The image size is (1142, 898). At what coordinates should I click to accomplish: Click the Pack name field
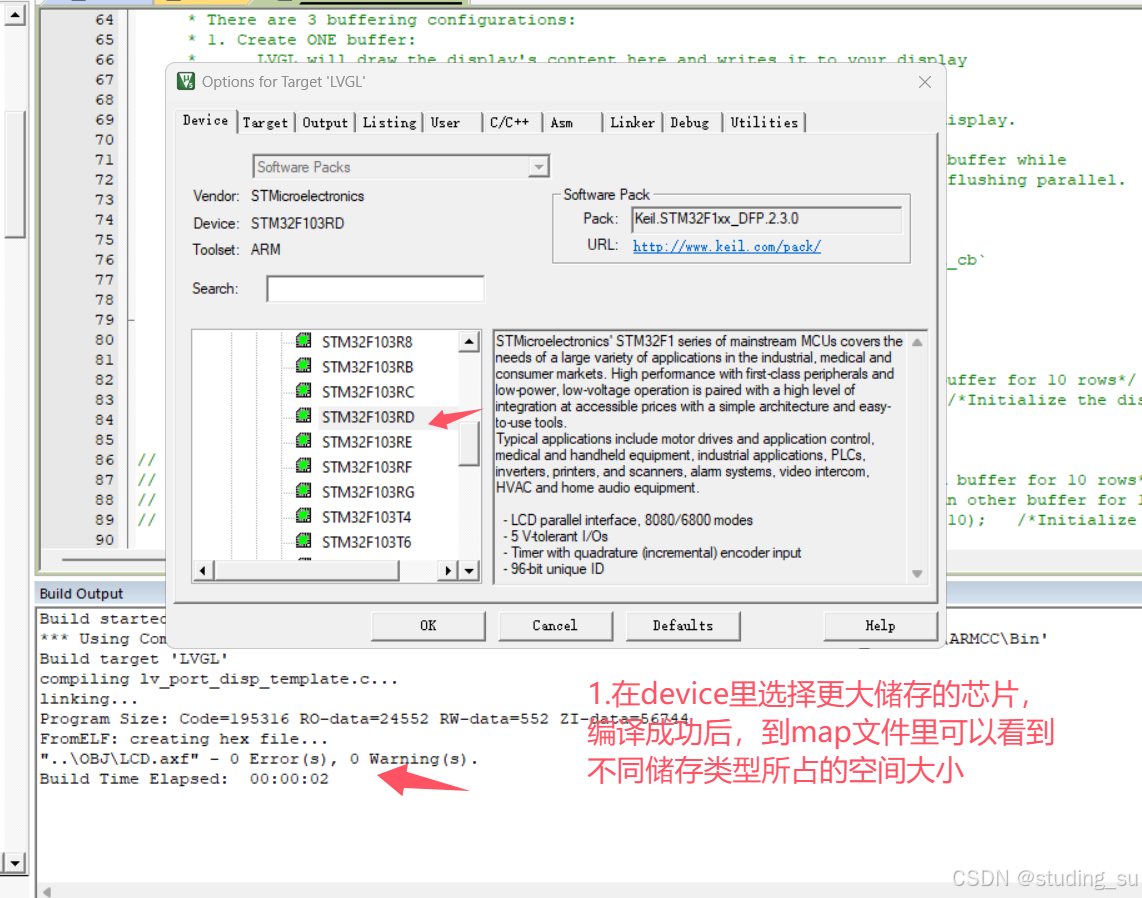767,219
